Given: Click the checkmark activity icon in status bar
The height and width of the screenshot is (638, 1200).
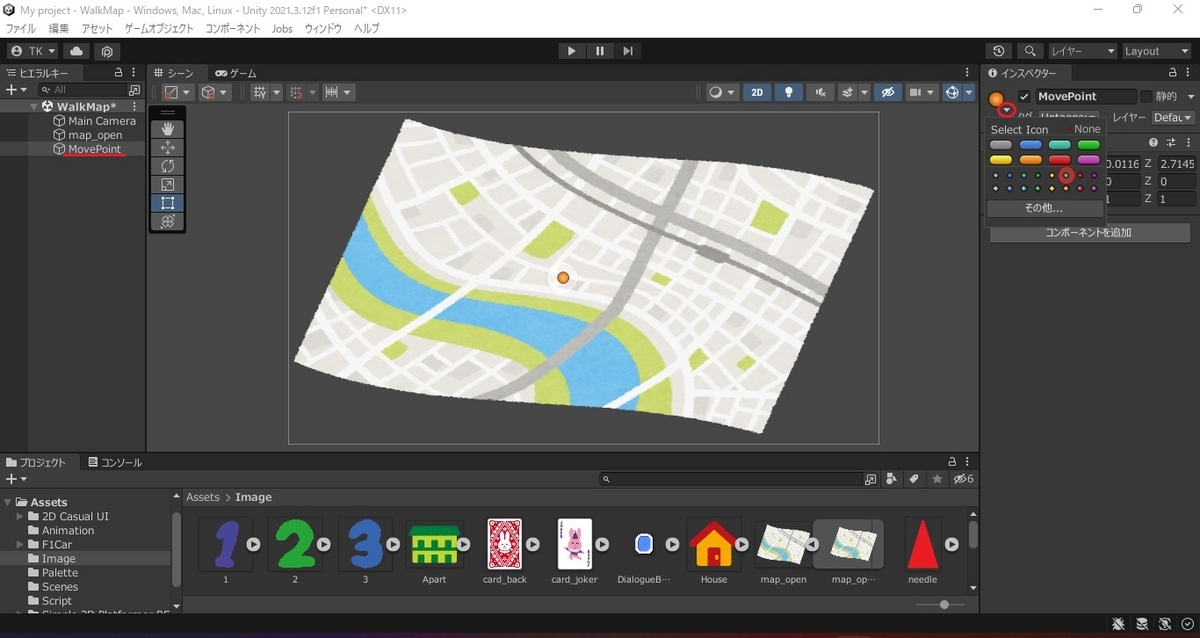Looking at the screenshot, I should pyautogui.click(x=1185, y=624).
